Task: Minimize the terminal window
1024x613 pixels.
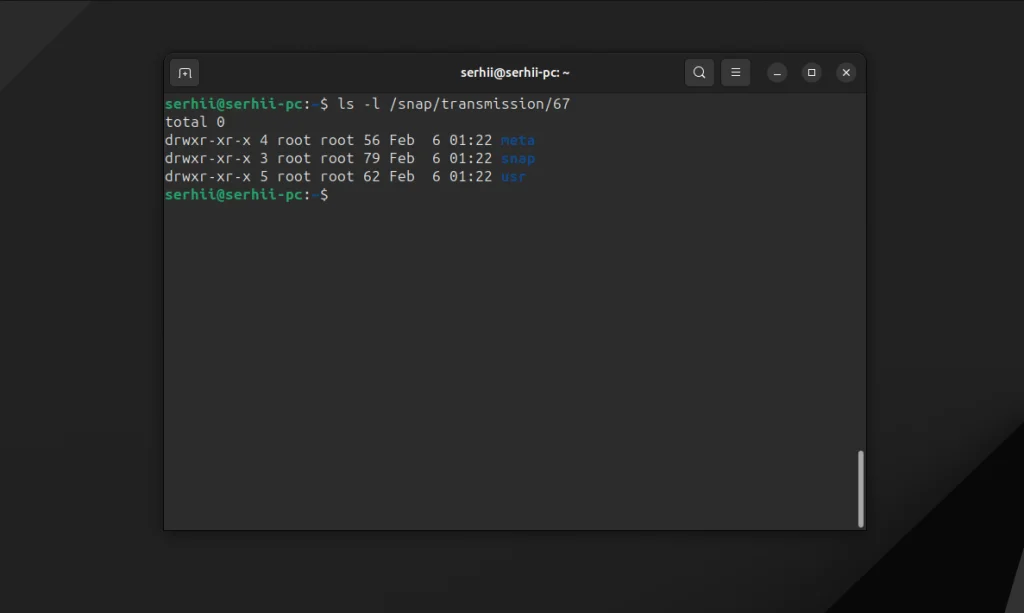Action: [x=777, y=73]
